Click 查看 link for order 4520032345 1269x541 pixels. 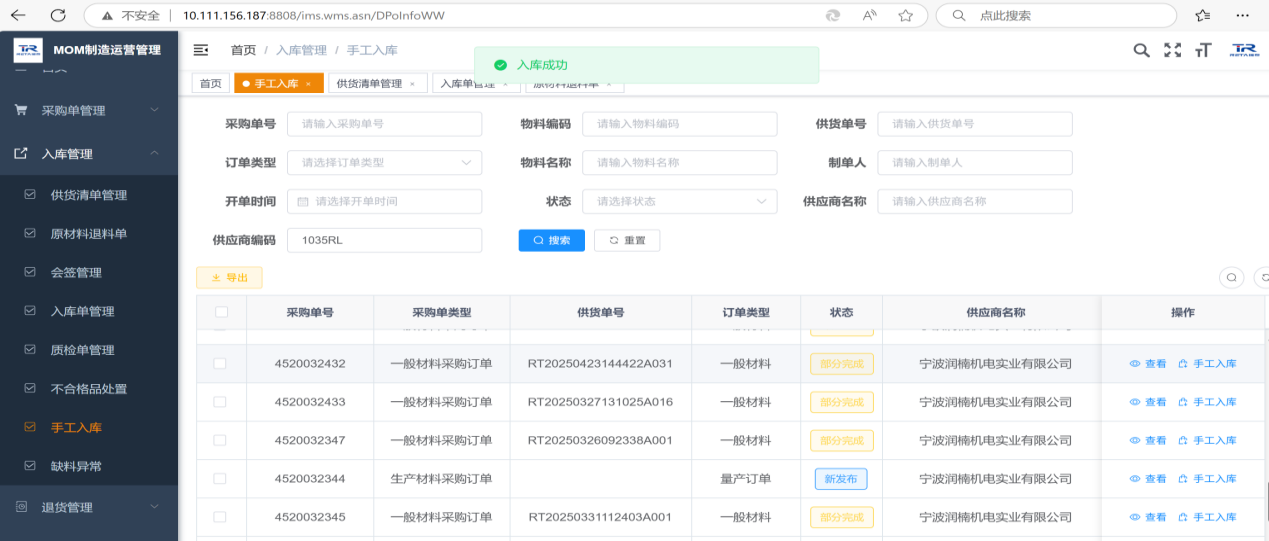1148,517
